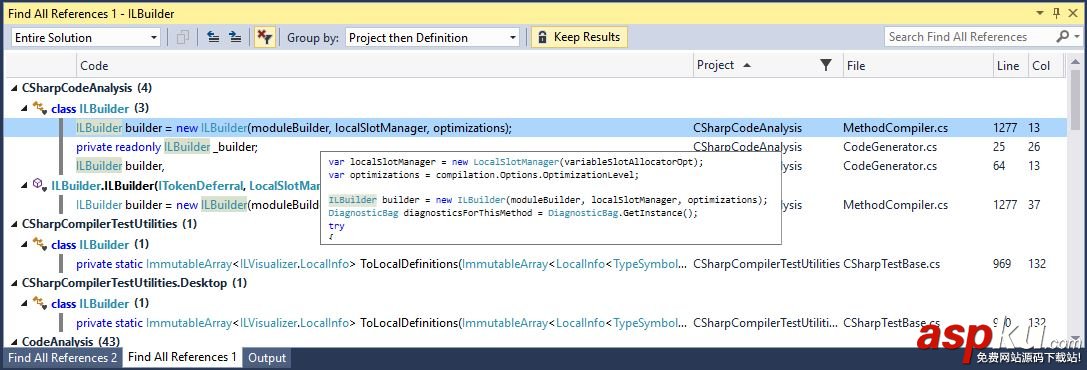Screen dimensions: 1087x370
Task: Collapse the CodeAnalysis (43) group
Action: click(14, 342)
